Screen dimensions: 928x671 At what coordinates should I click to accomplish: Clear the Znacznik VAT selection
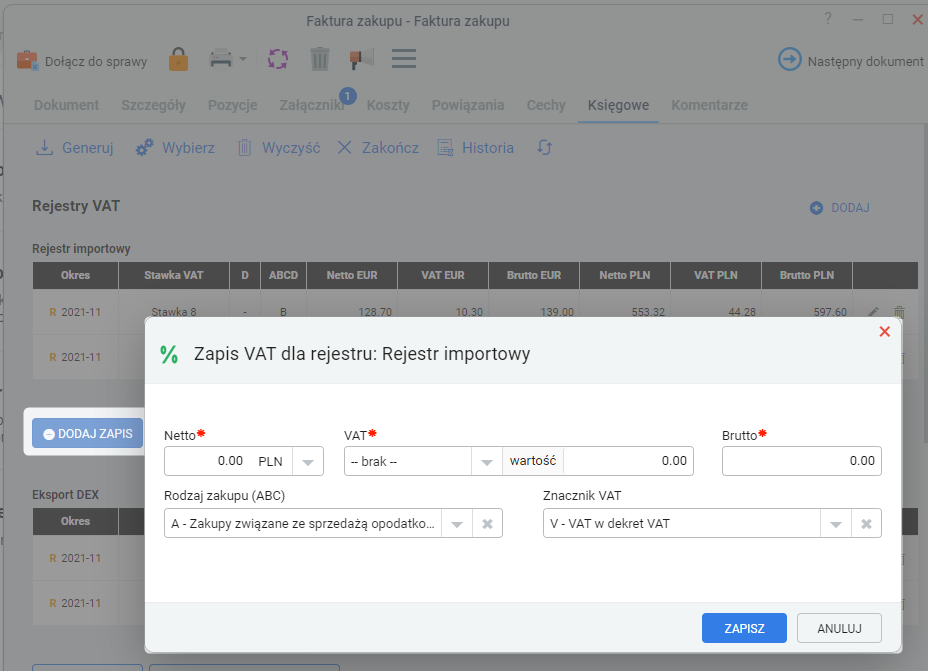pyautogui.click(x=866, y=524)
